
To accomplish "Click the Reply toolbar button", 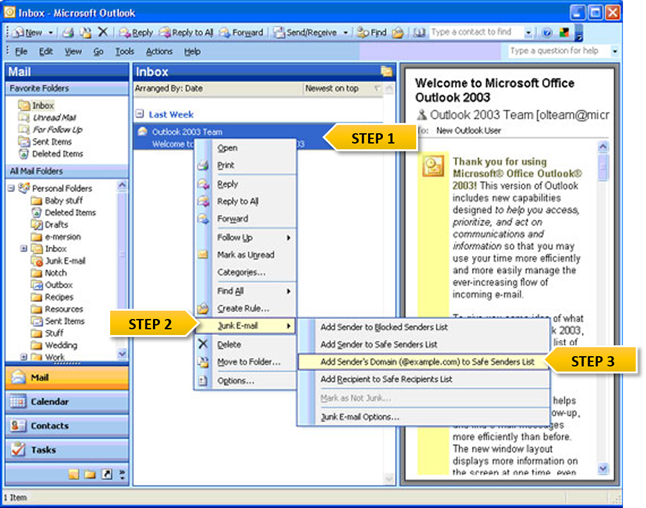I will tap(136, 32).
